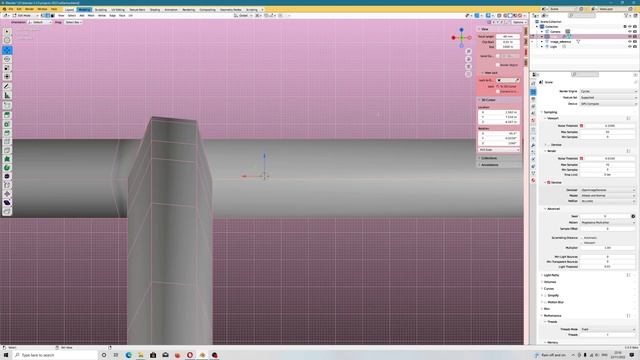The height and width of the screenshot is (360, 640).
Task: Activate the Loop Cut tool
Action: (7, 142)
